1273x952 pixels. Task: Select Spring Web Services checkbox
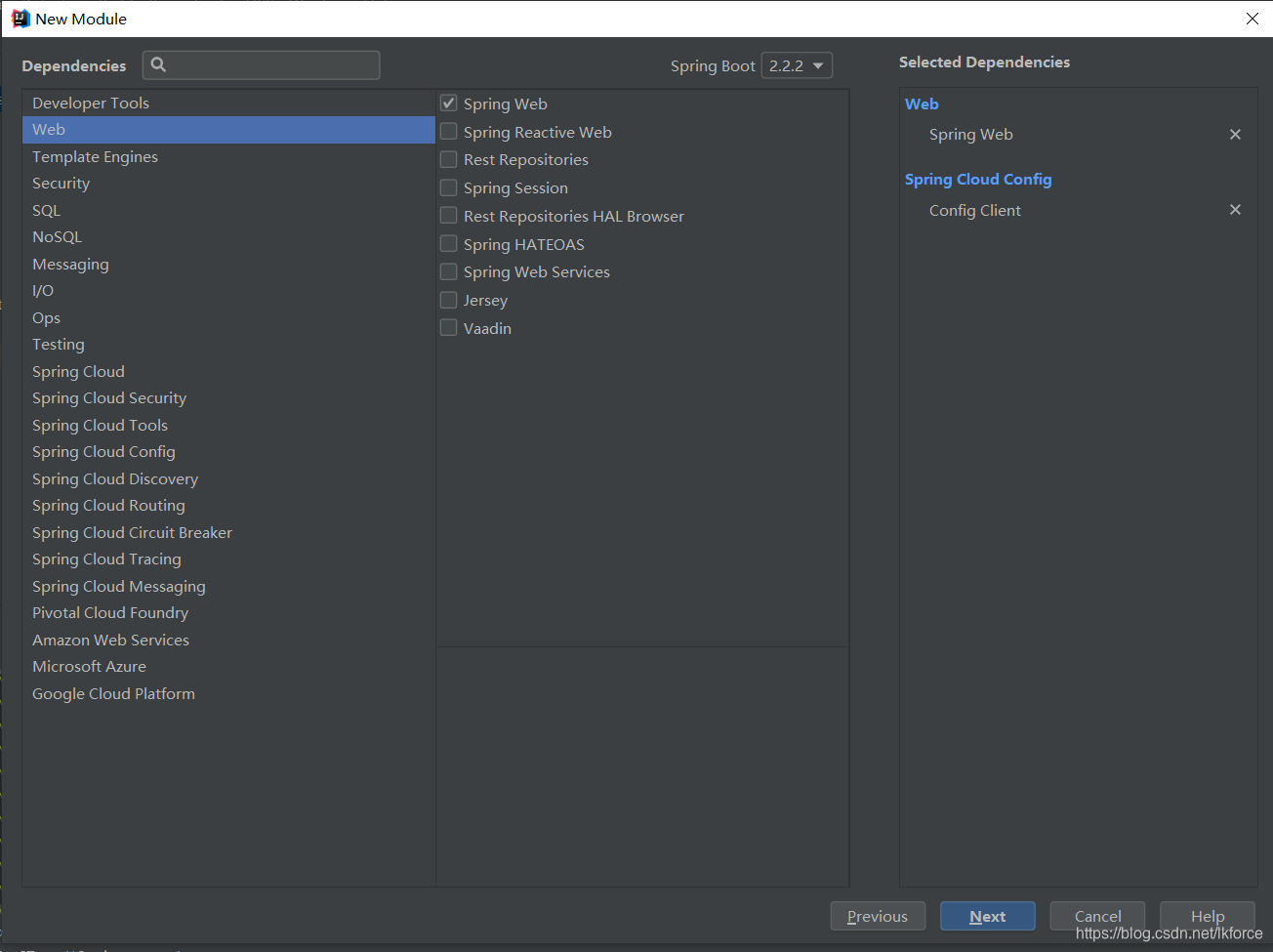[x=449, y=271]
